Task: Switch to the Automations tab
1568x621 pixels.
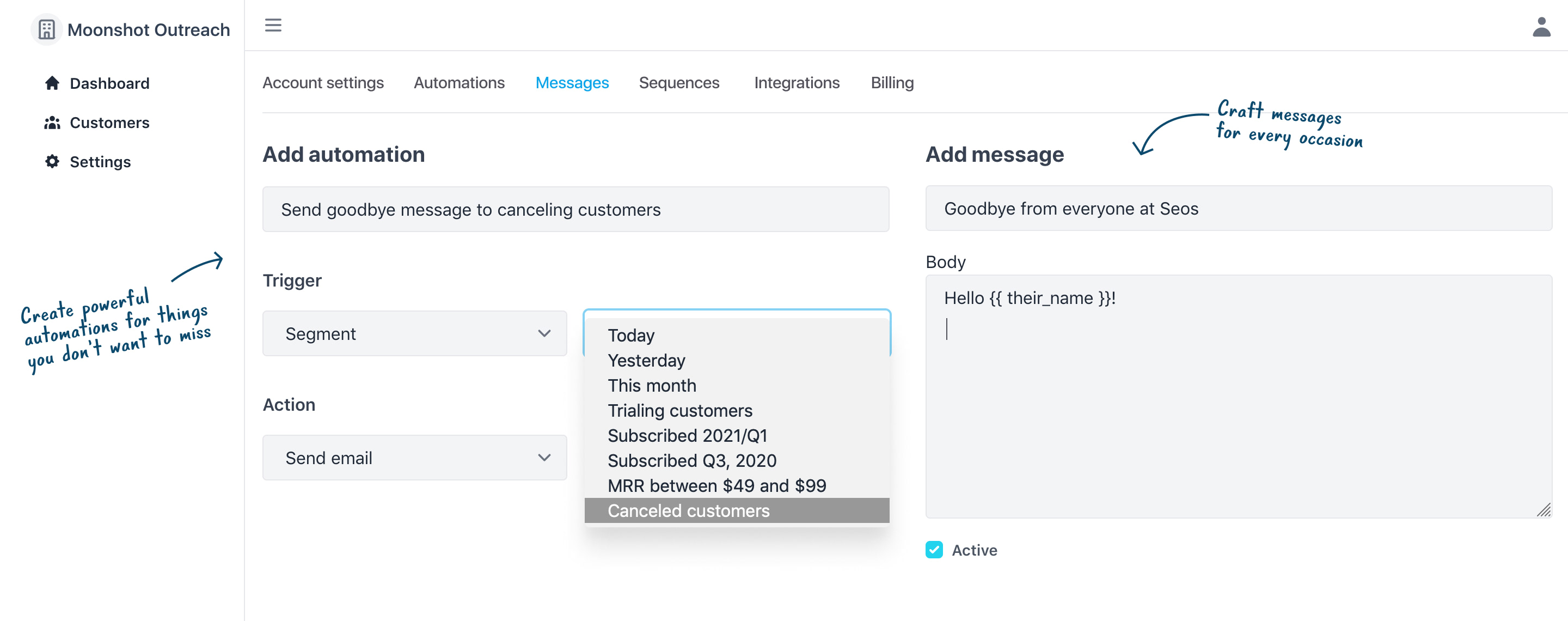Action: click(x=459, y=83)
